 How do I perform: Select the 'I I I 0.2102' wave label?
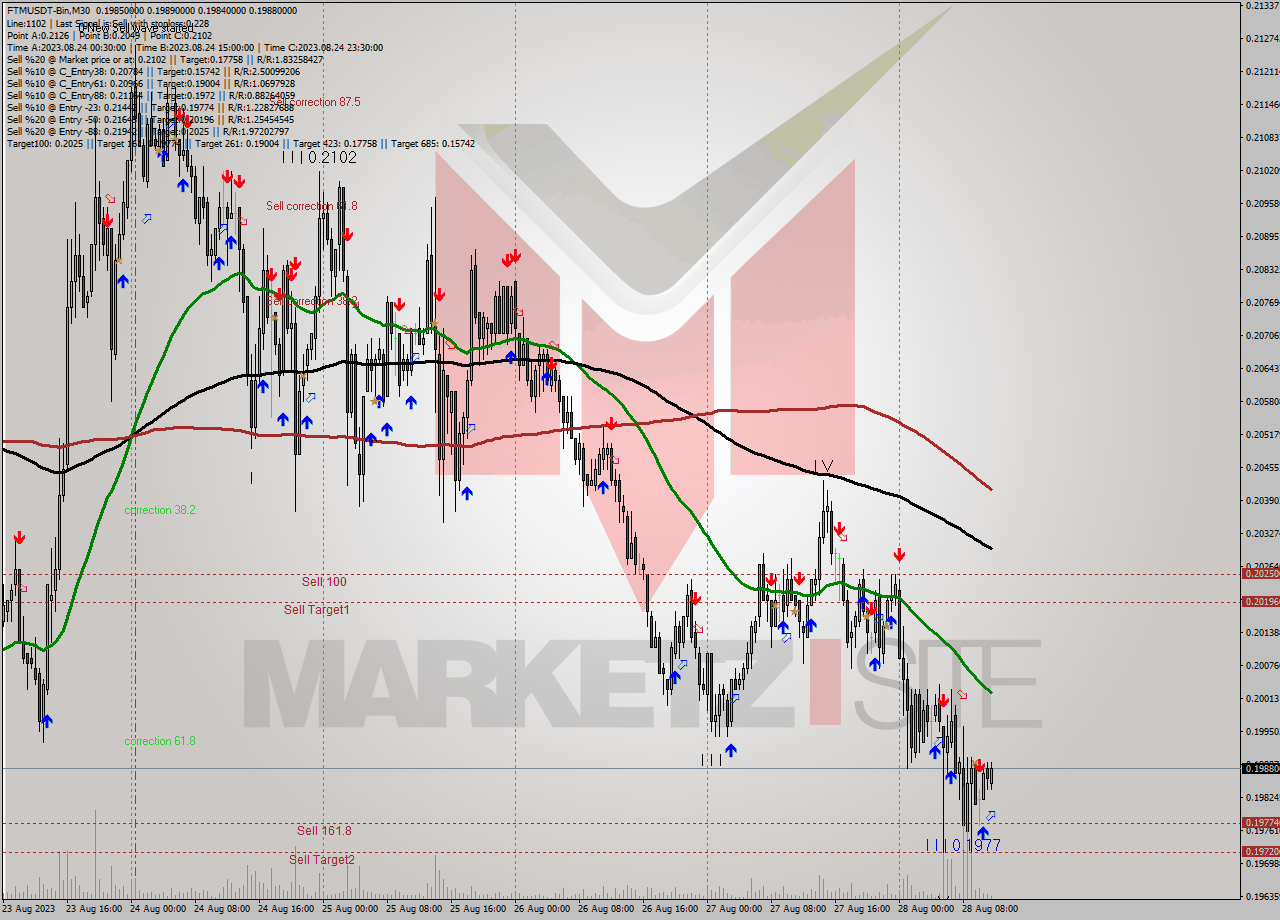pyautogui.click(x=319, y=157)
